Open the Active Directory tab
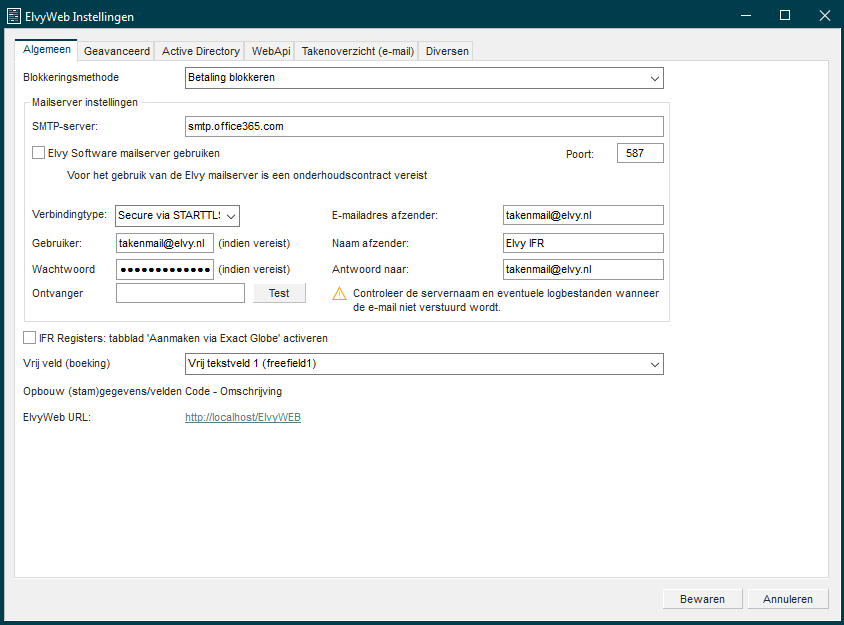 click(x=200, y=51)
